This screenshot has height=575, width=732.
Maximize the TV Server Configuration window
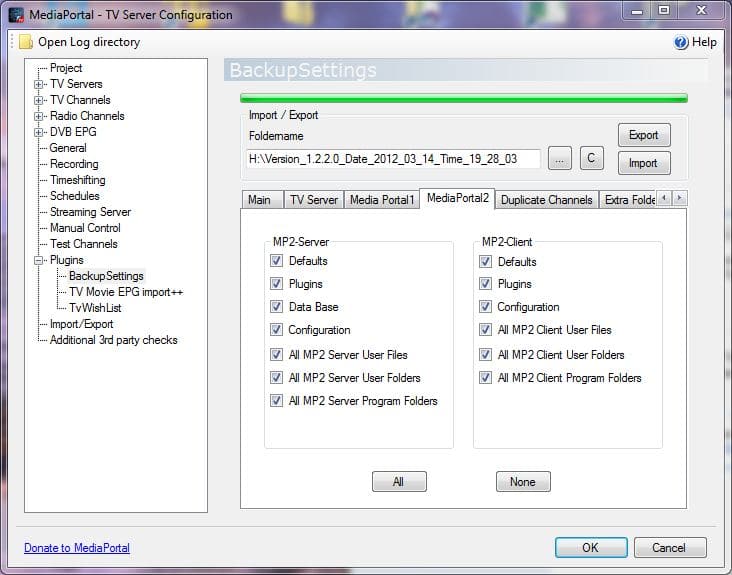[x=664, y=10]
